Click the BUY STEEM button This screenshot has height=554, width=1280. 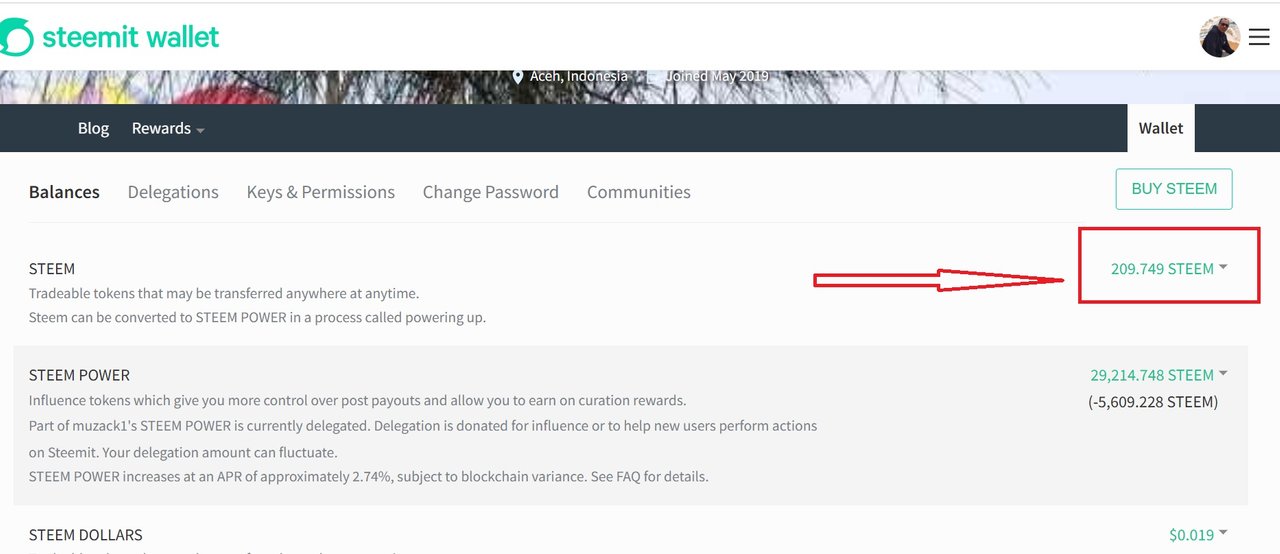pos(1174,189)
